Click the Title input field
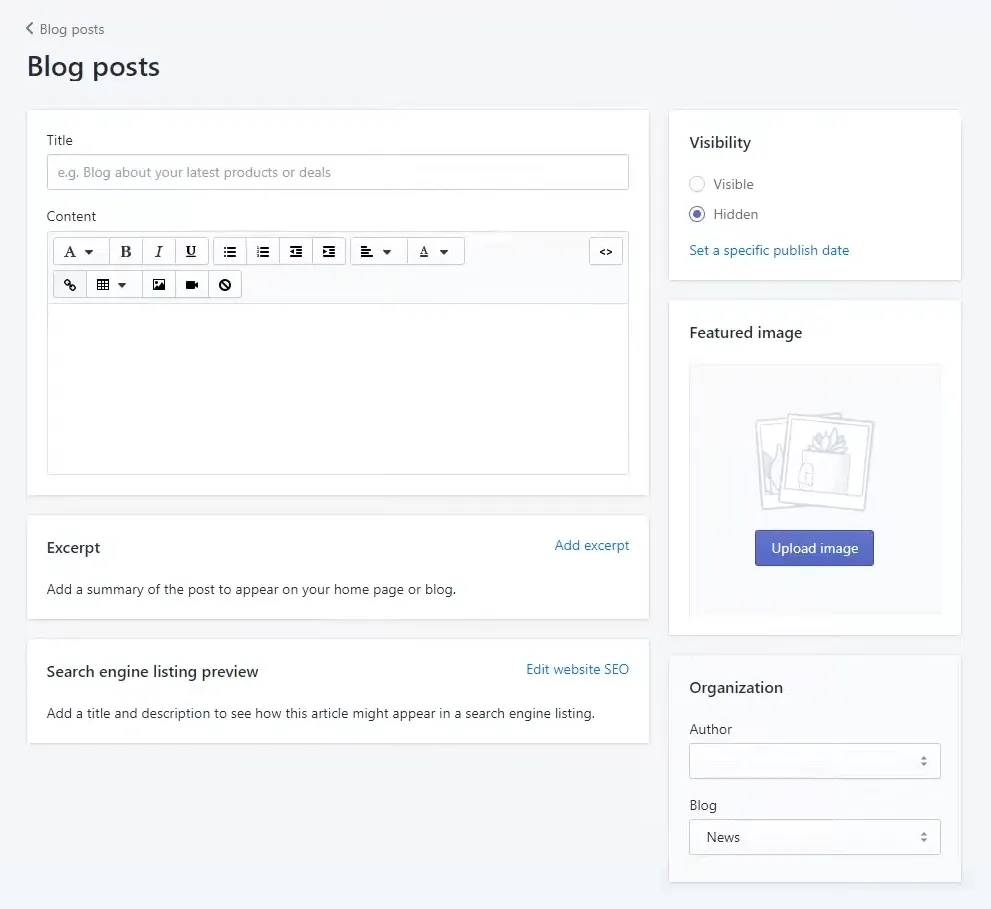Viewport: 991px width, 909px height. 337,172
